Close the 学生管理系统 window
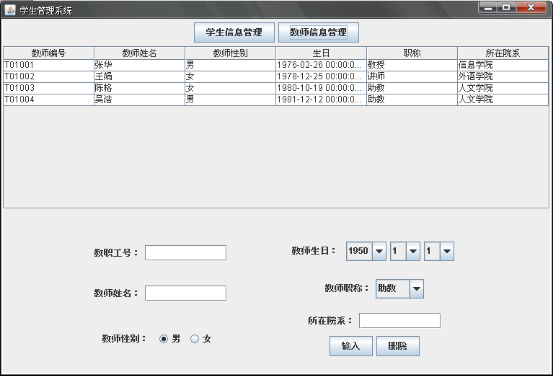 [x=531, y=7]
